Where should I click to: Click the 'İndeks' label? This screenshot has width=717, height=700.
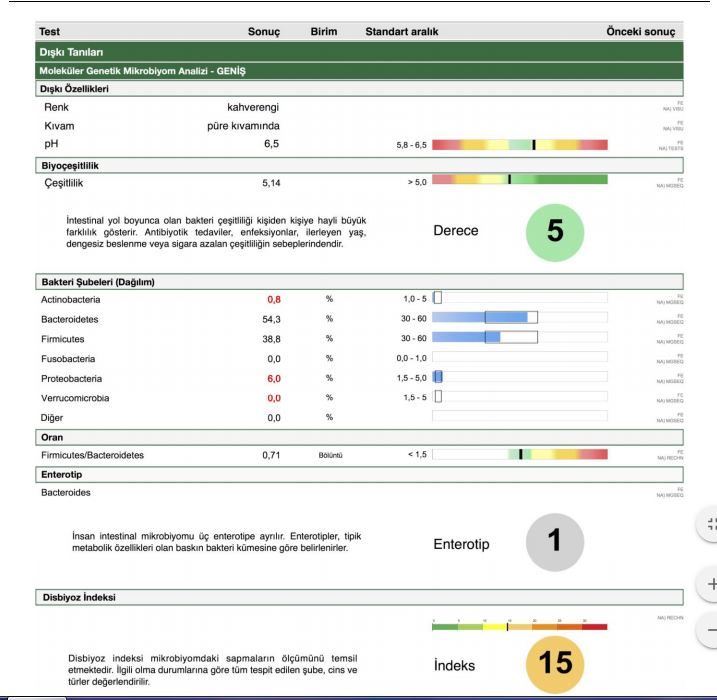(x=455, y=666)
